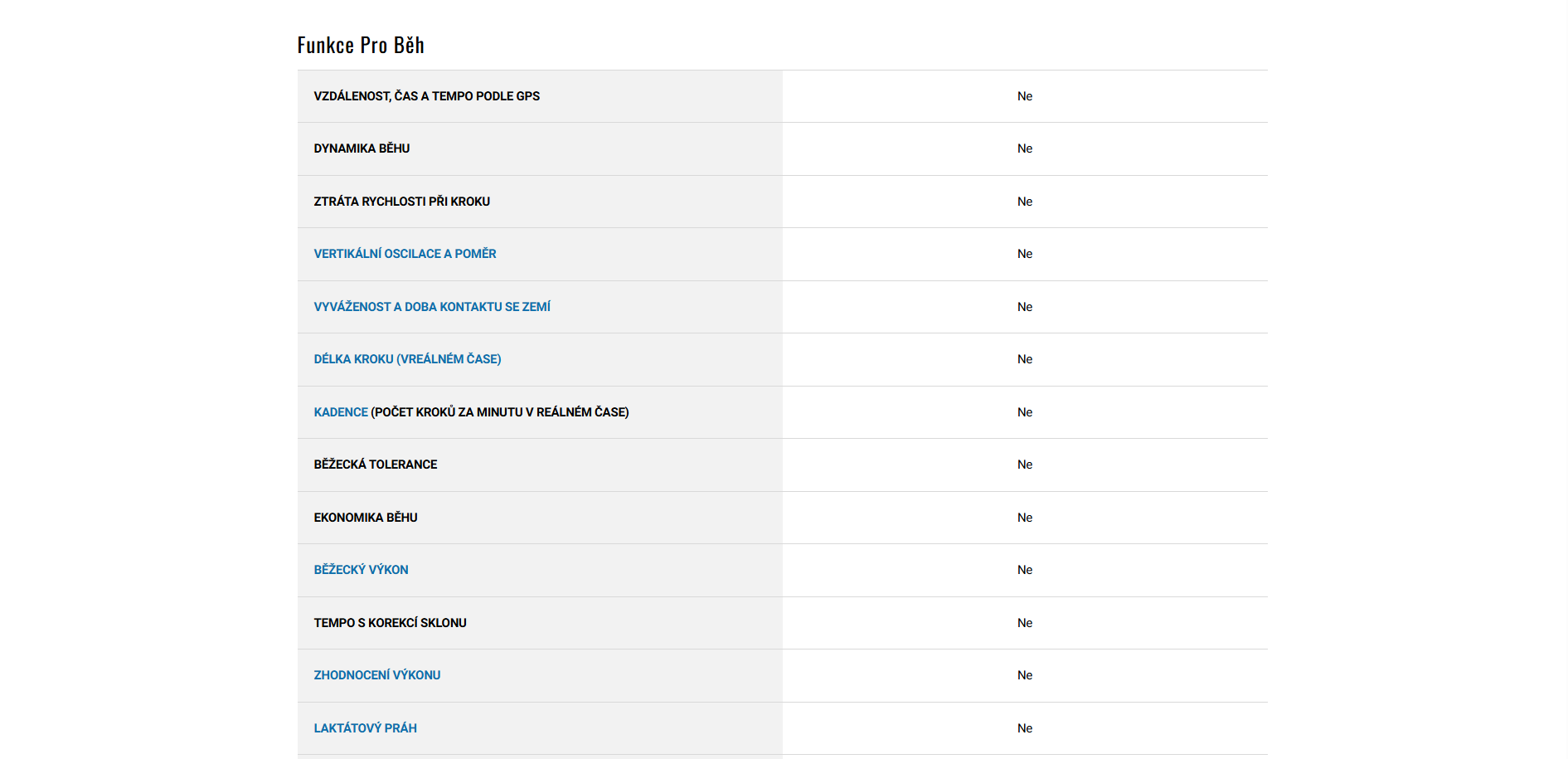
Task: Click the Vyváženost a doba kontaktu se zemí link
Action: [432, 307]
